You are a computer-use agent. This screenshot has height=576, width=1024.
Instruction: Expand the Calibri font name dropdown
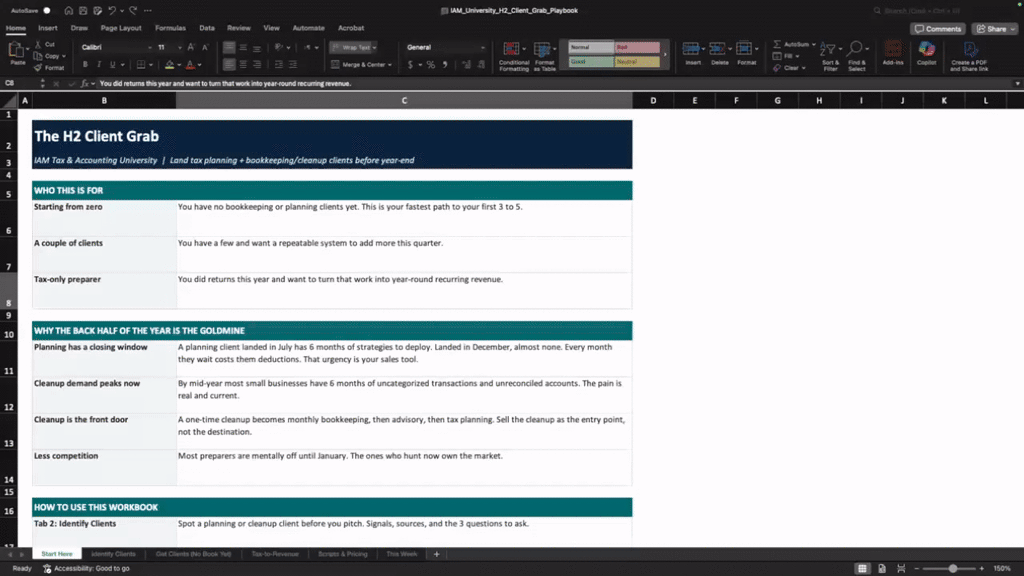(150, 48)
